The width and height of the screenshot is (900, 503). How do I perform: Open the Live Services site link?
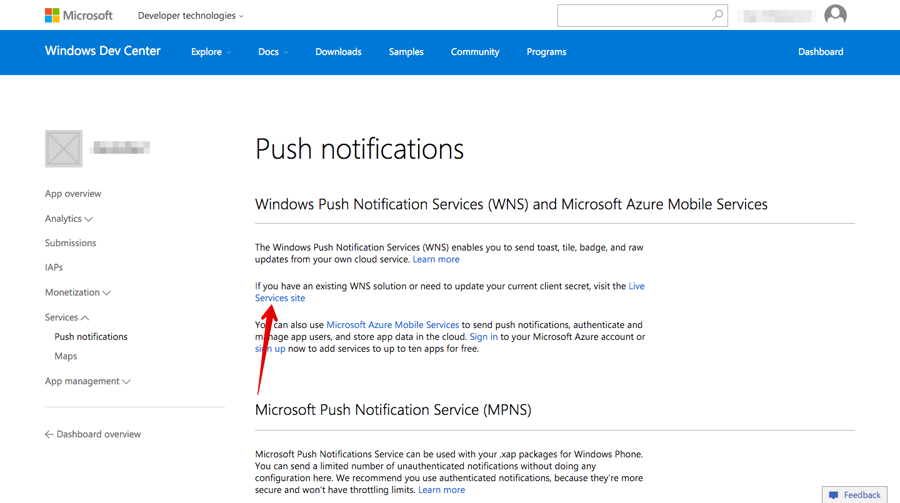[280, 298]
